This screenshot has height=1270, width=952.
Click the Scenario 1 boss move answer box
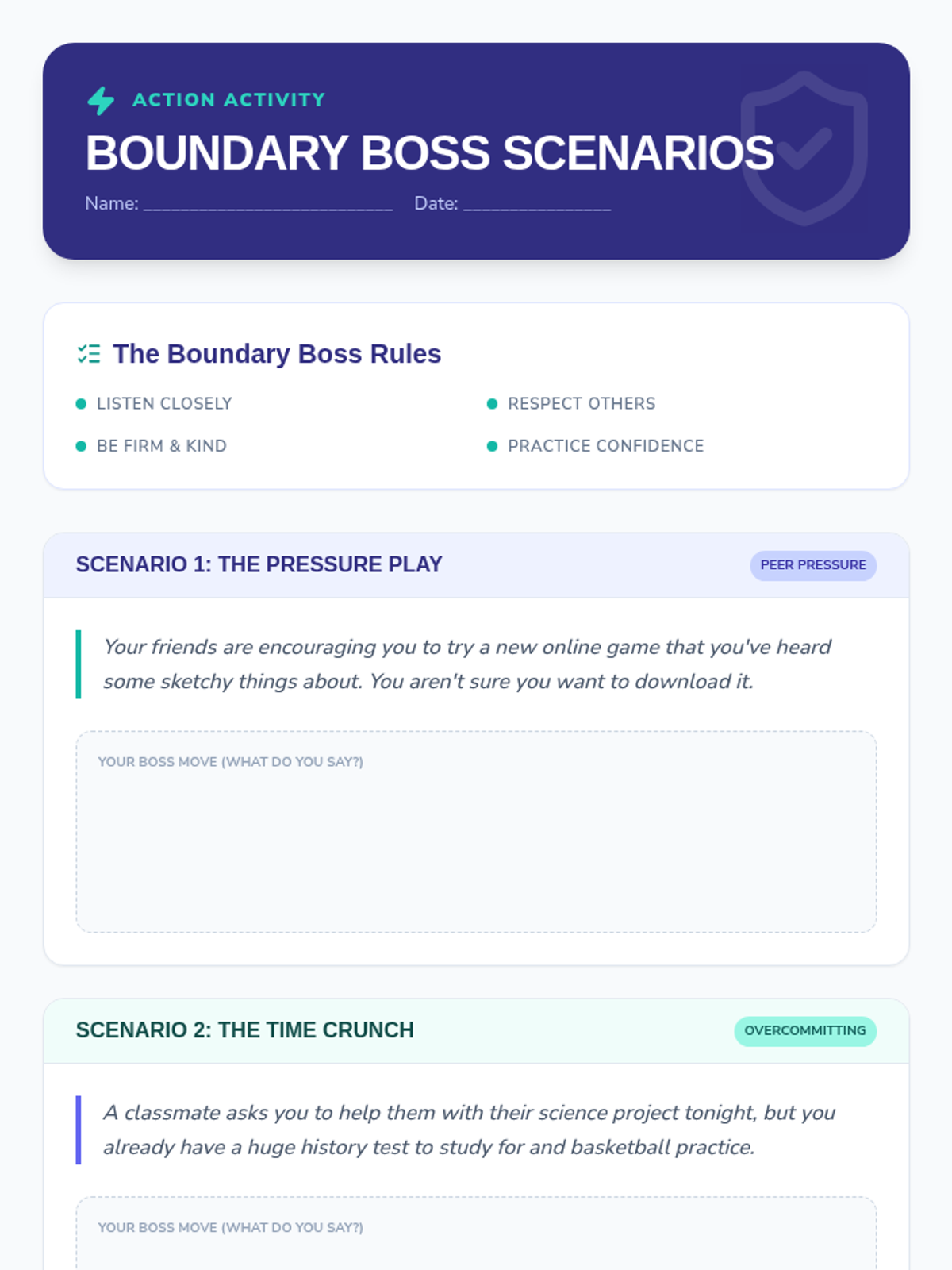(x=476, y=832)
